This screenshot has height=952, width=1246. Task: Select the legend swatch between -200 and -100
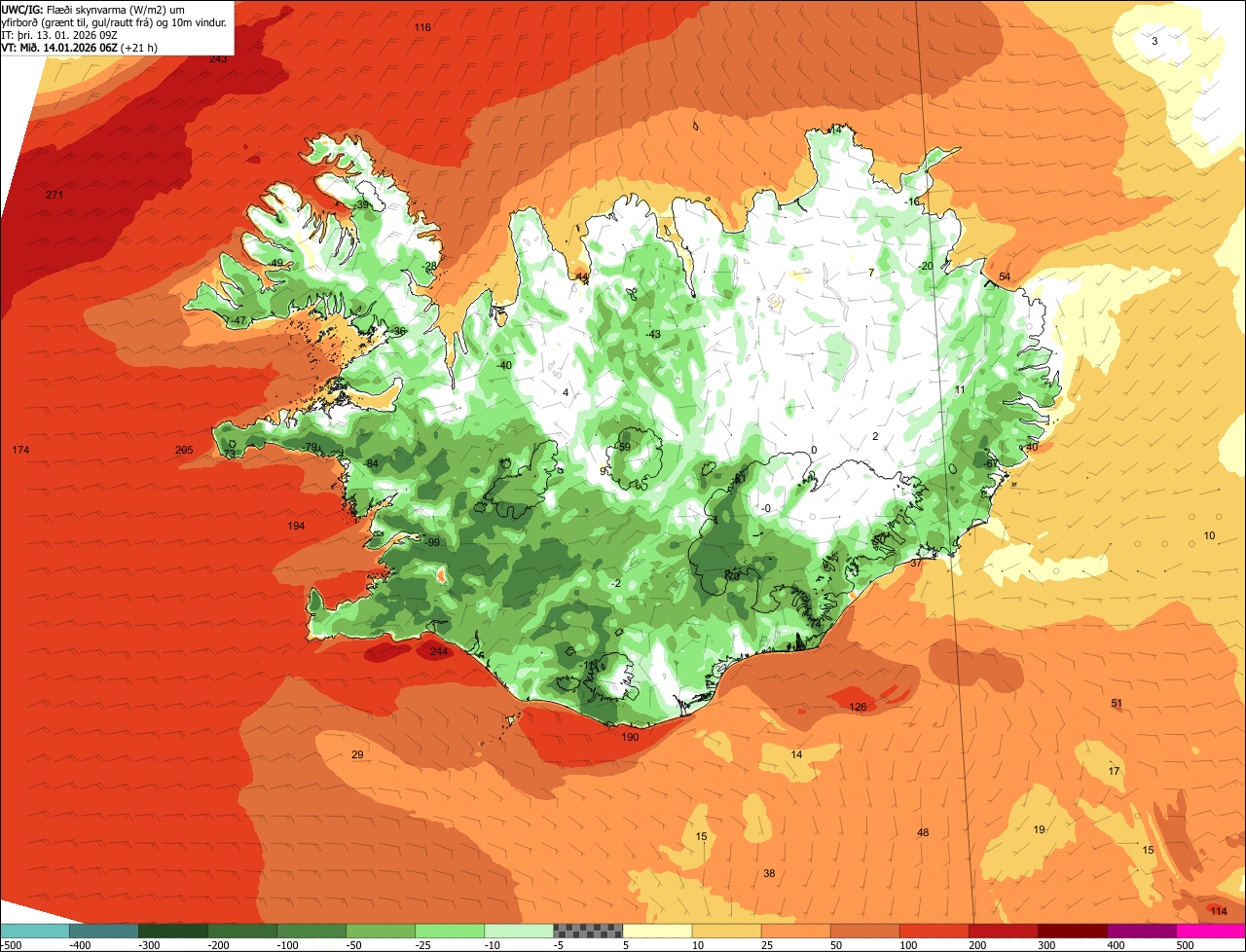(x=242, y=931)
